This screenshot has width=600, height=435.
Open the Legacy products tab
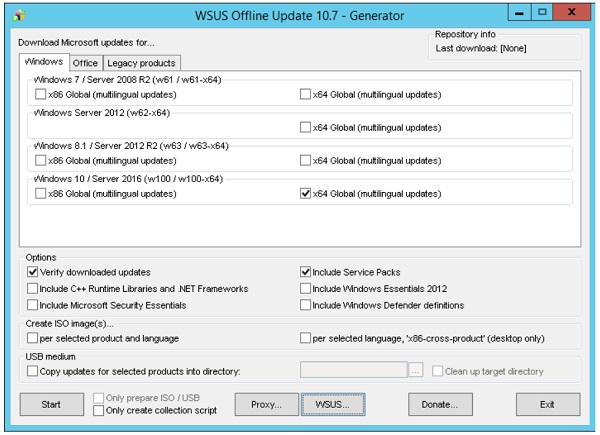click(142, 63)
